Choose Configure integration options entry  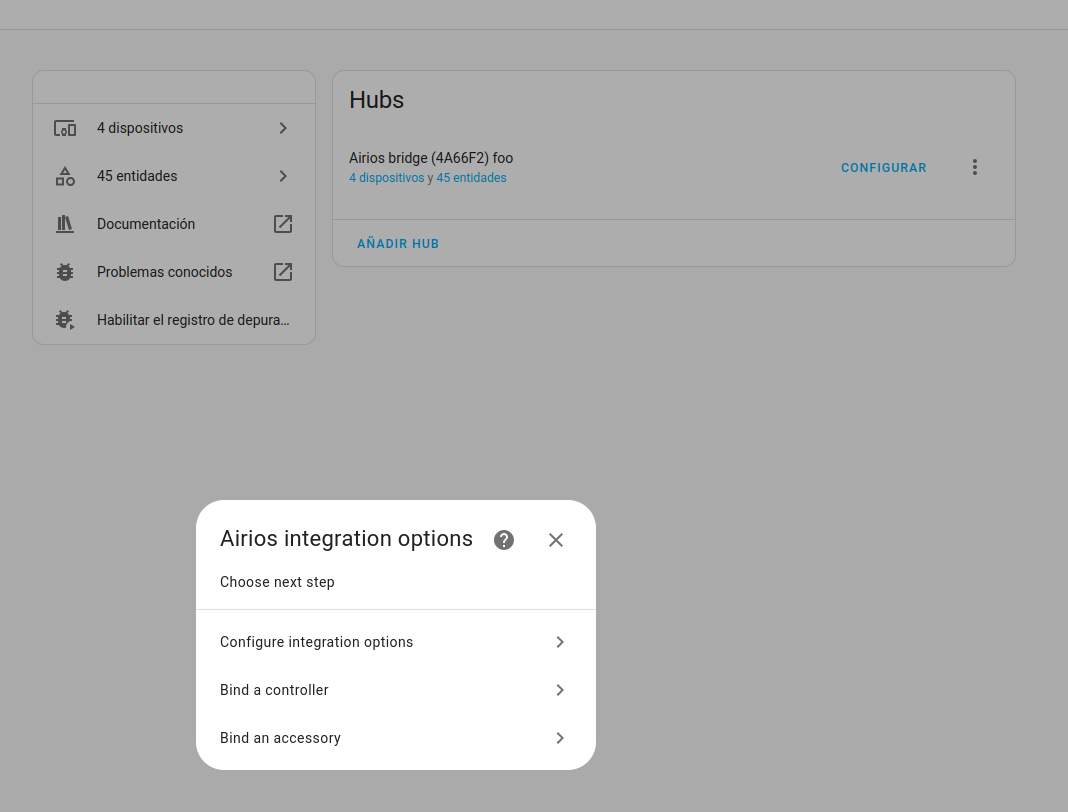[316, 642]
